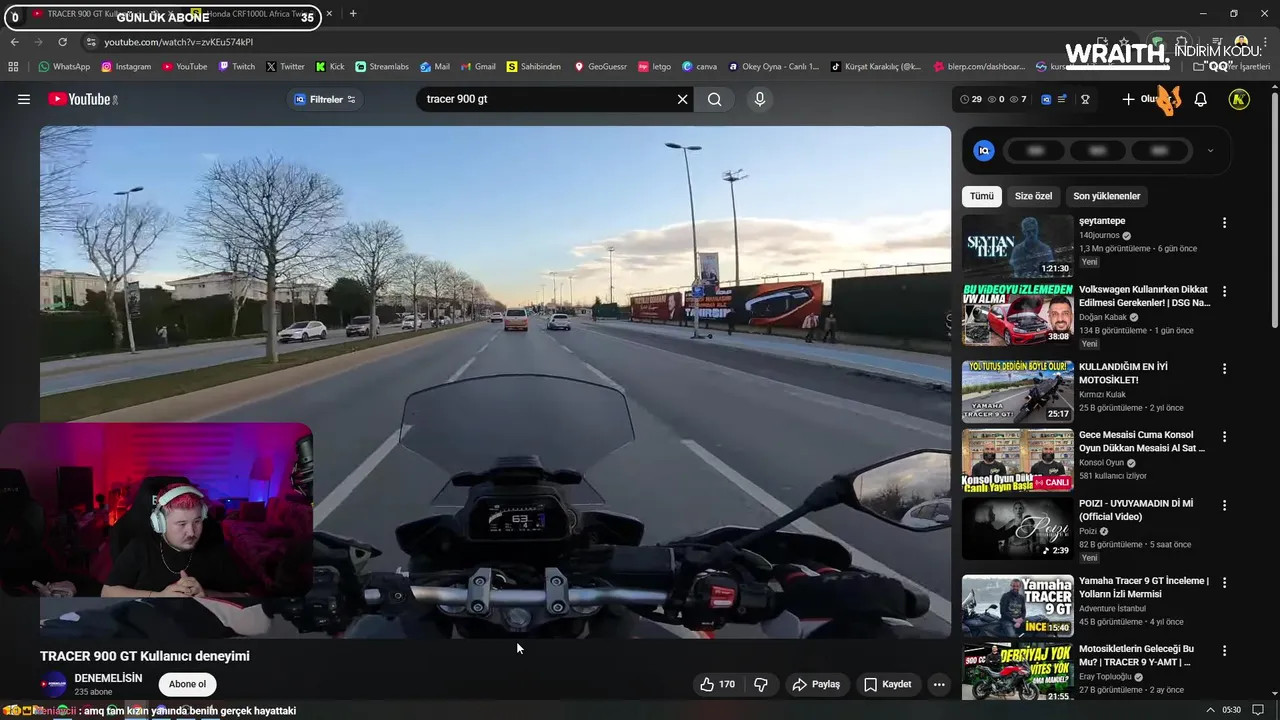
Task: Go to YouTube home via logo
Action: [83, 99]
